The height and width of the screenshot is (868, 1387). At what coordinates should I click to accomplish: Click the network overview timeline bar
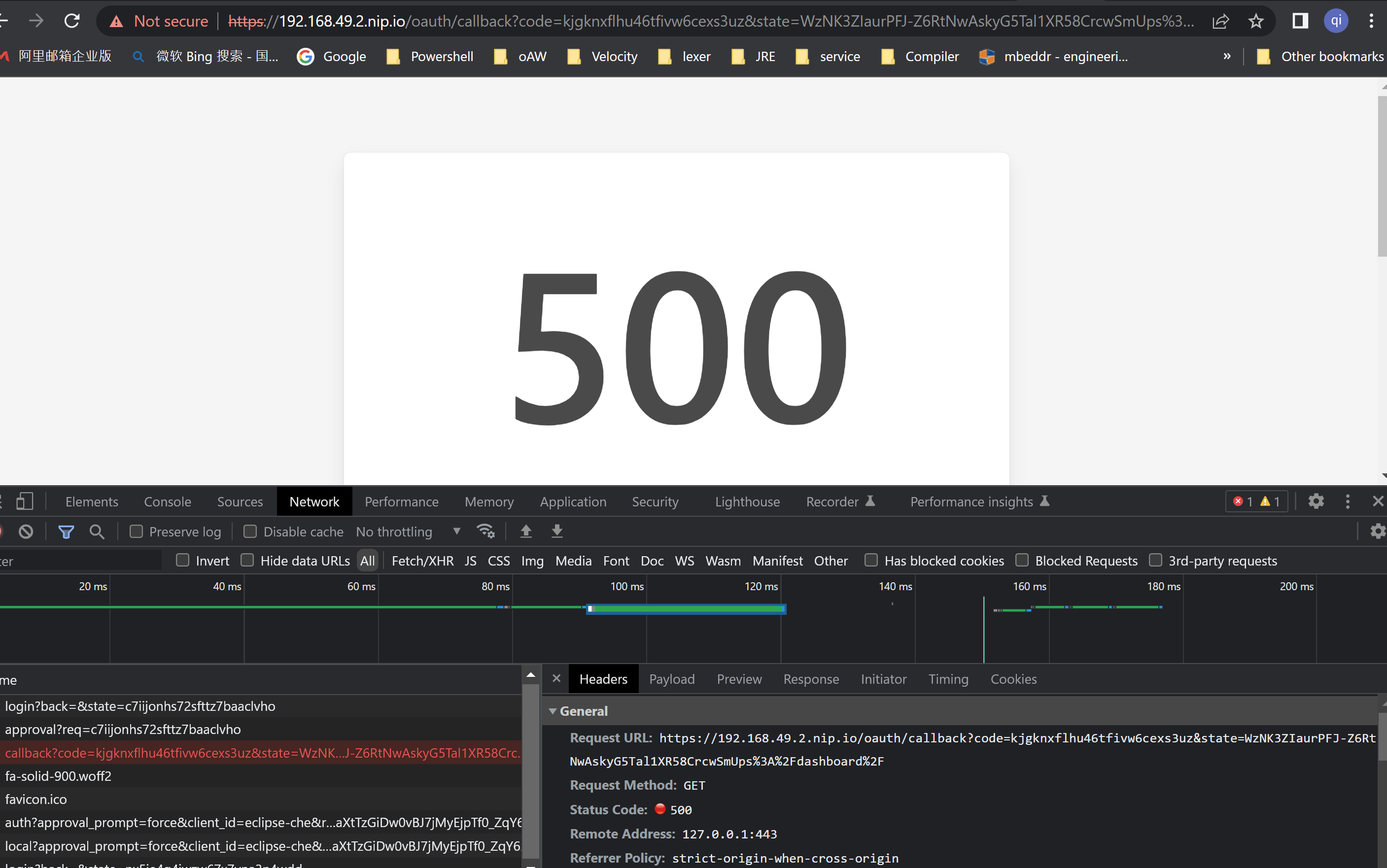[x=686, y=609]
